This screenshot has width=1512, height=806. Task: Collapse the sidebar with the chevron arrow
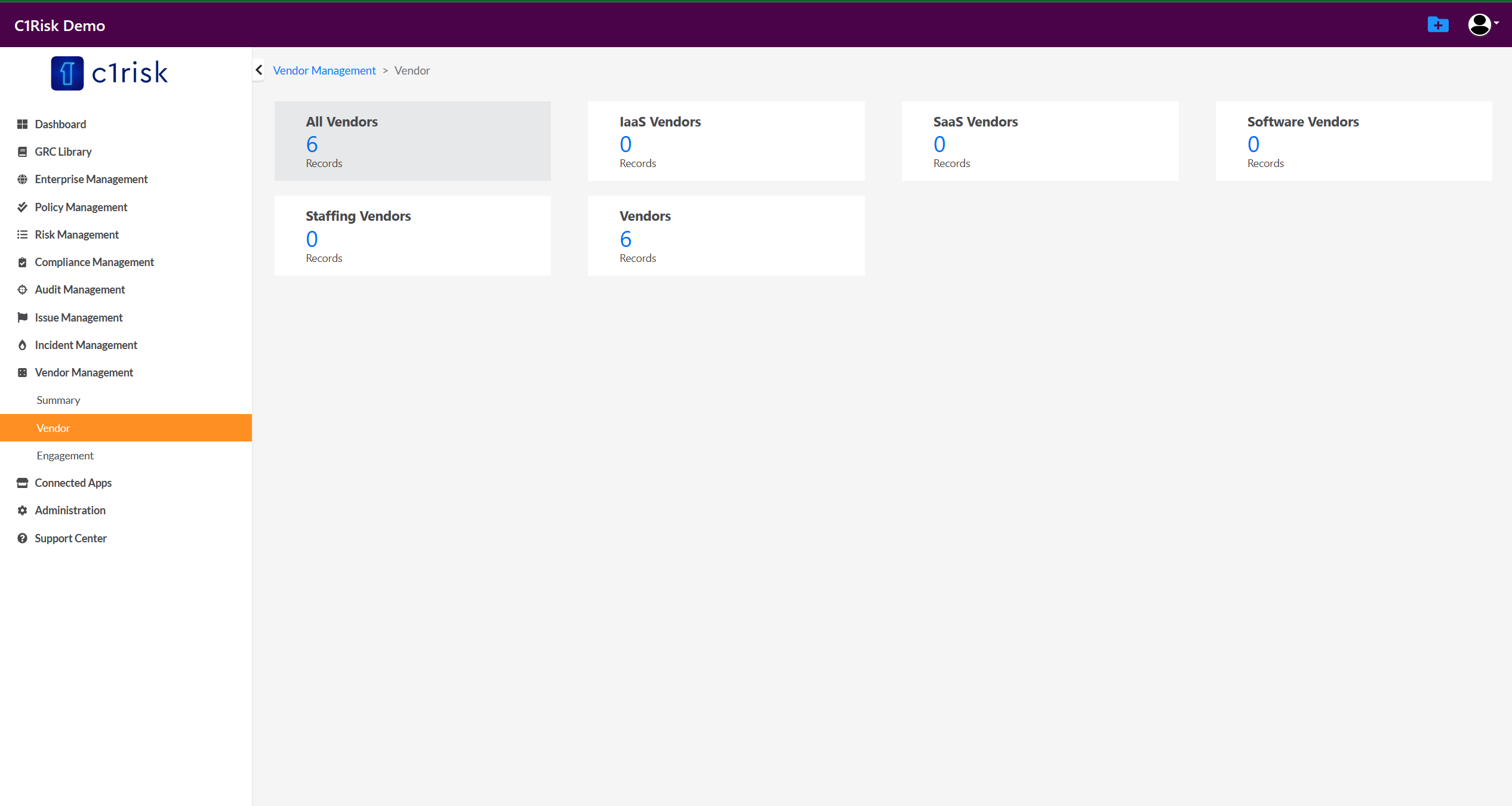[x=259, y=70]
